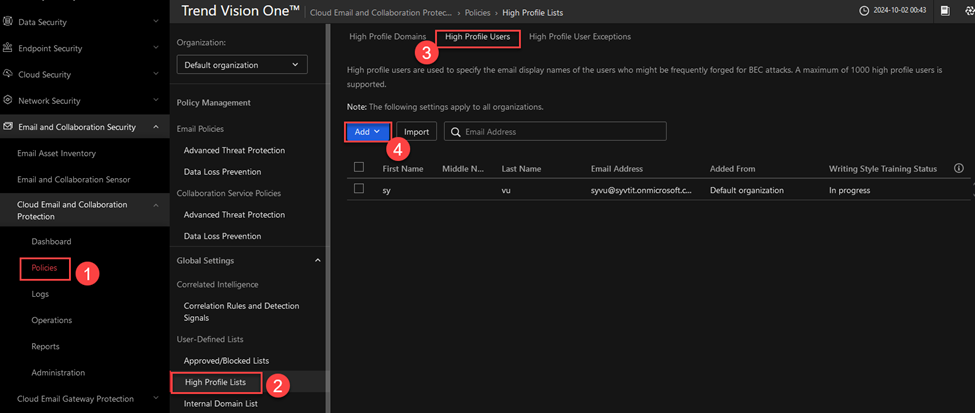Open Advanced Threat Protection under Collaboration Service Policies
The height and width of the screenshot is (413, 975).
click(234, 215)
